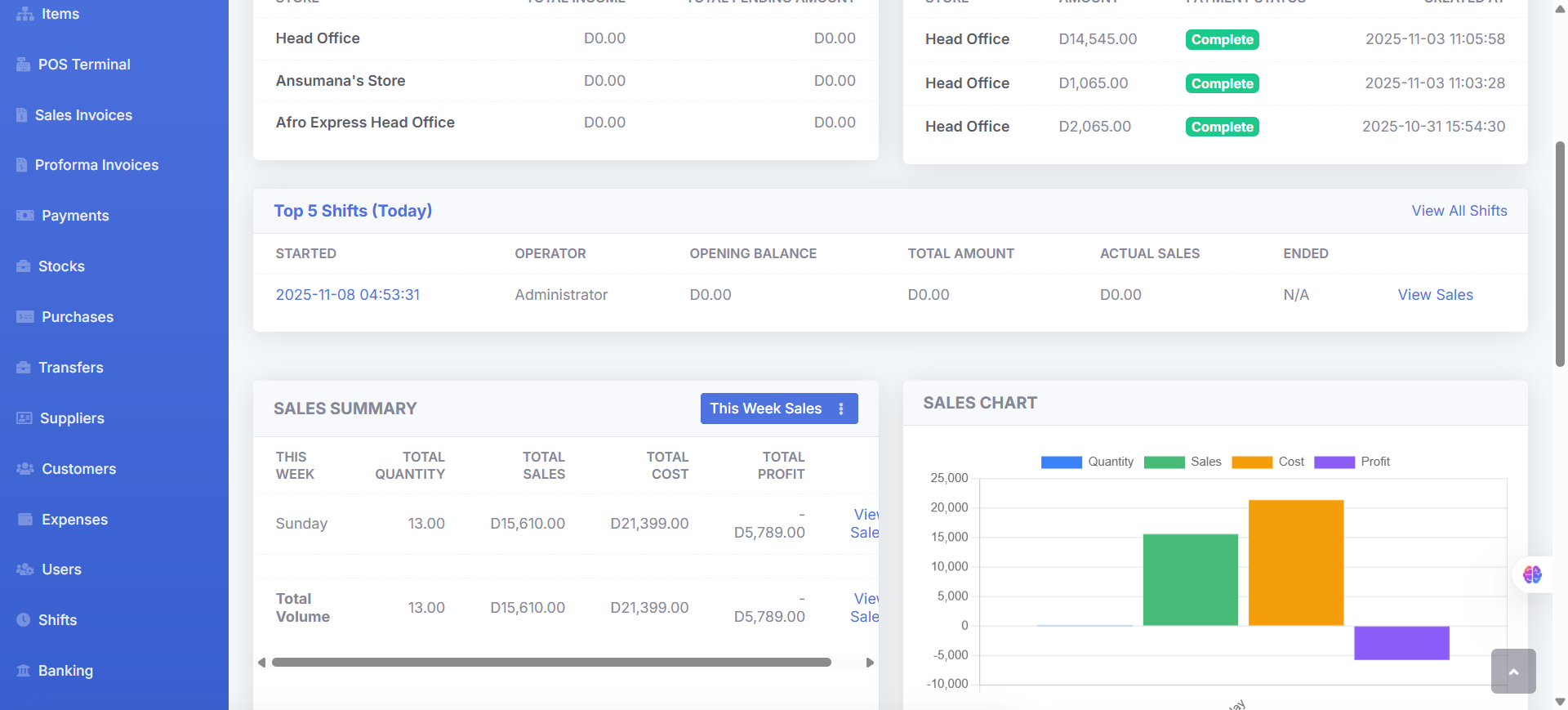The image size is (1568, 710).
Task: Click the Shifts clock icon
Action: tap(23, 620)
